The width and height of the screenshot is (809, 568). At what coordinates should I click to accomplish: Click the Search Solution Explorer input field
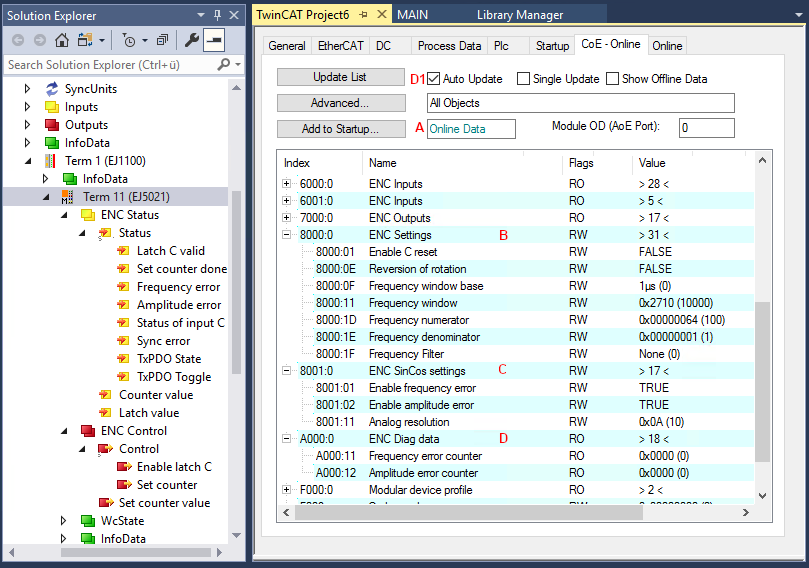point(111,64)
